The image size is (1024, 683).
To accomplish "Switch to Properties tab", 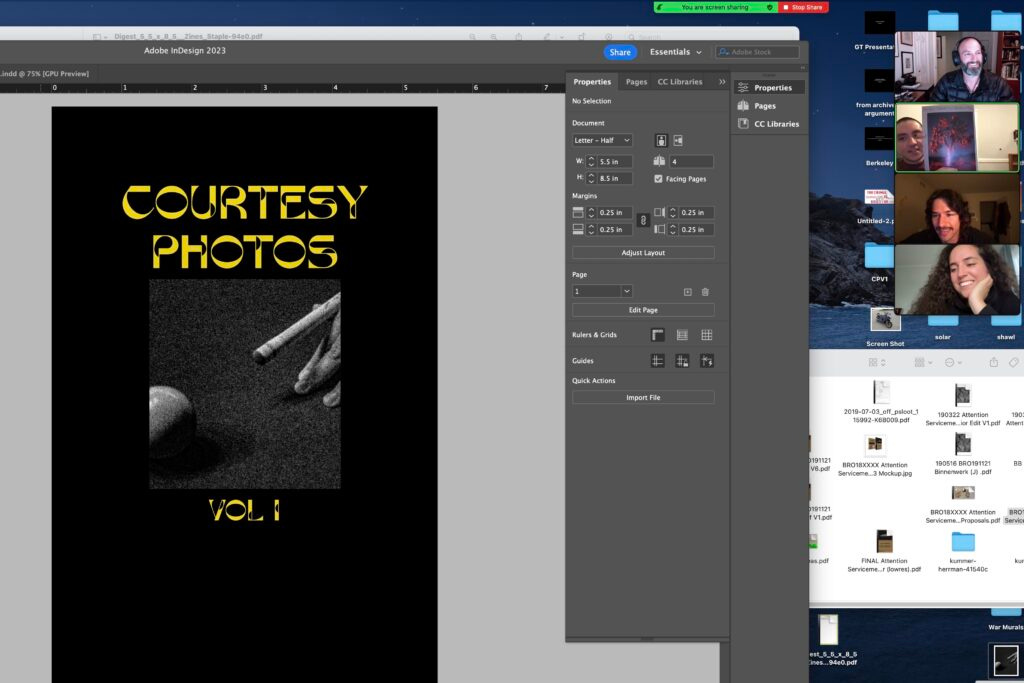I will click(x=592, y=82).
